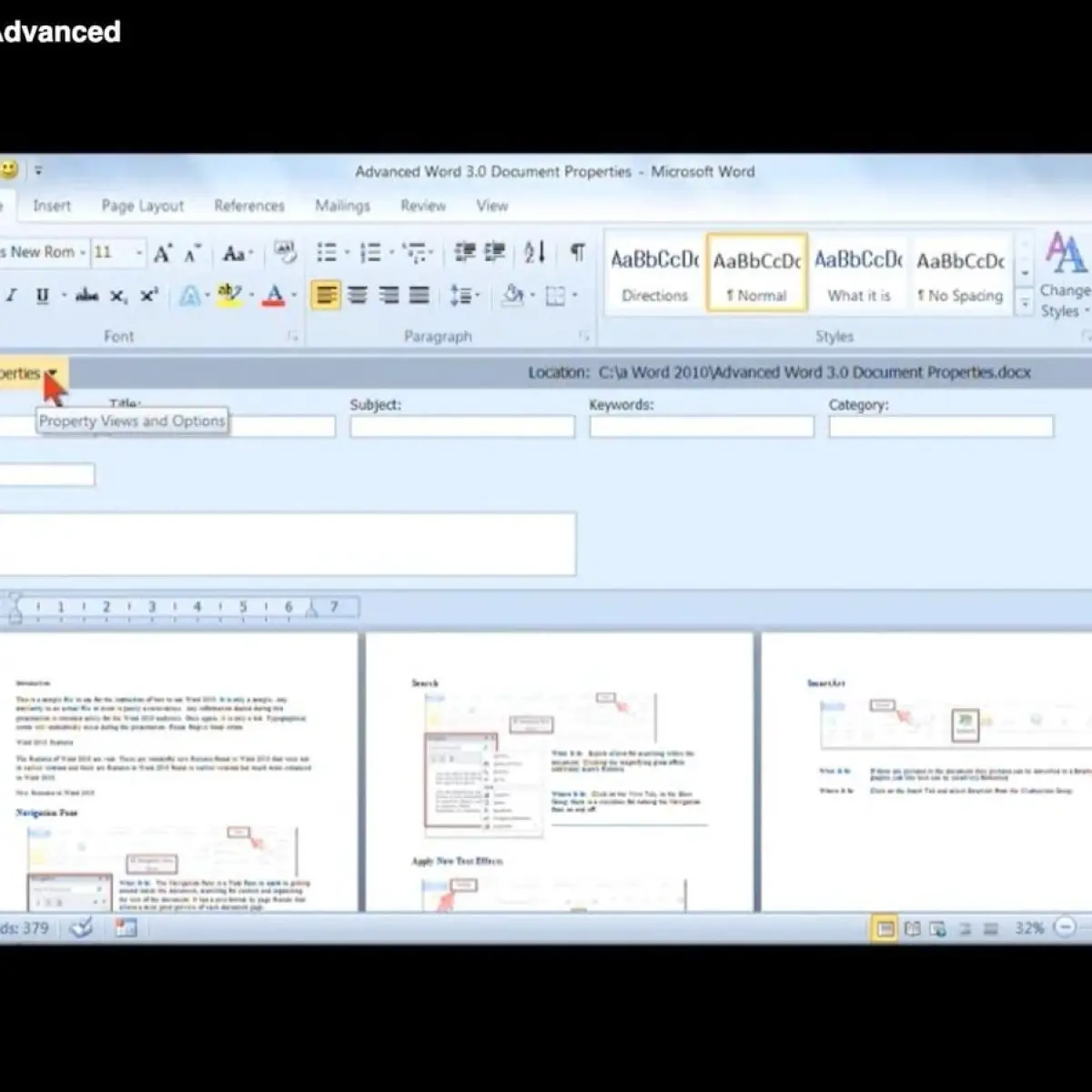Open the font name dropdown

click(x=83, y=252)
